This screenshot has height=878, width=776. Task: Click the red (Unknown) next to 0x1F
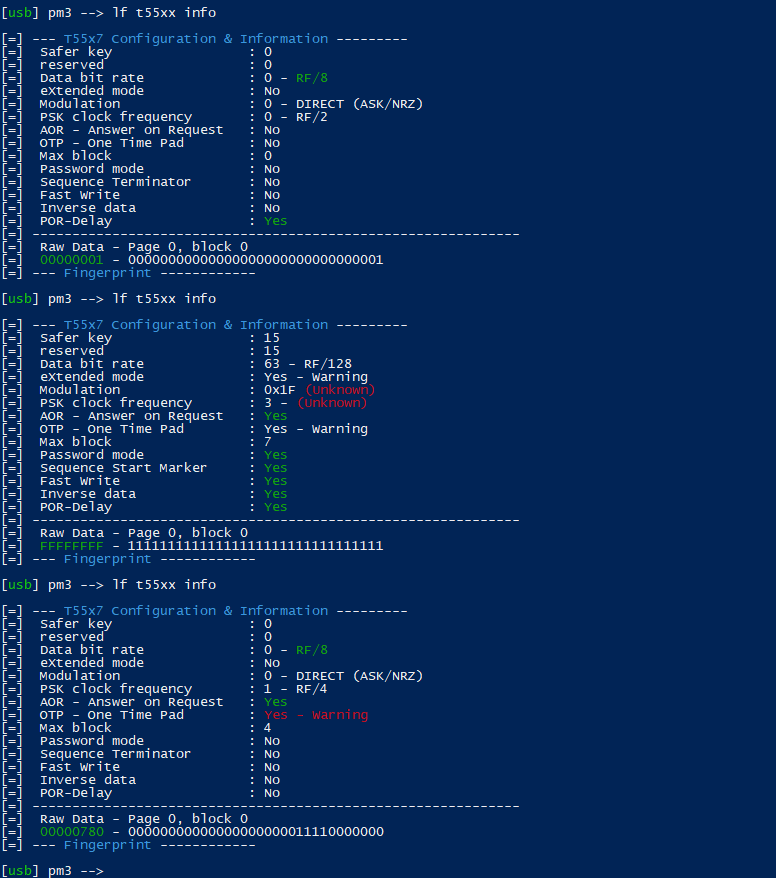(x=340, y=390)
